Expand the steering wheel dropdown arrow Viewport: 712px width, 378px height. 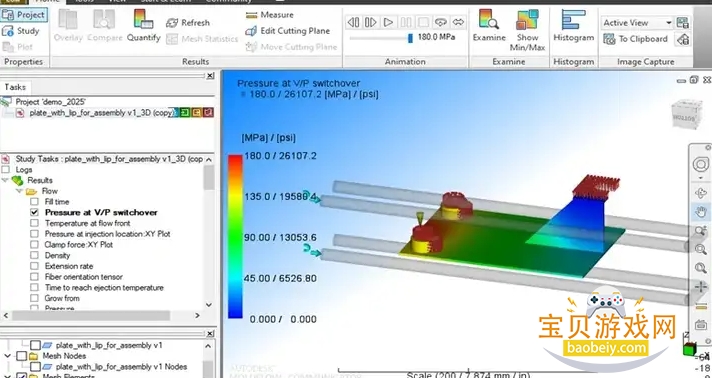(x=701, y=178)
